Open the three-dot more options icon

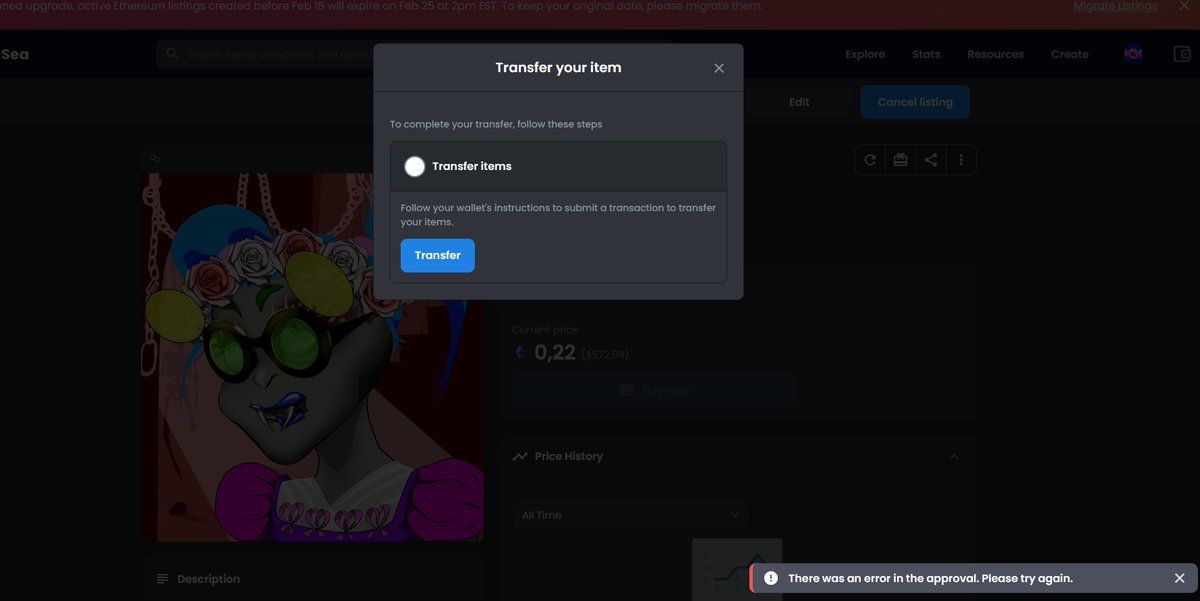tap(961, 160)
